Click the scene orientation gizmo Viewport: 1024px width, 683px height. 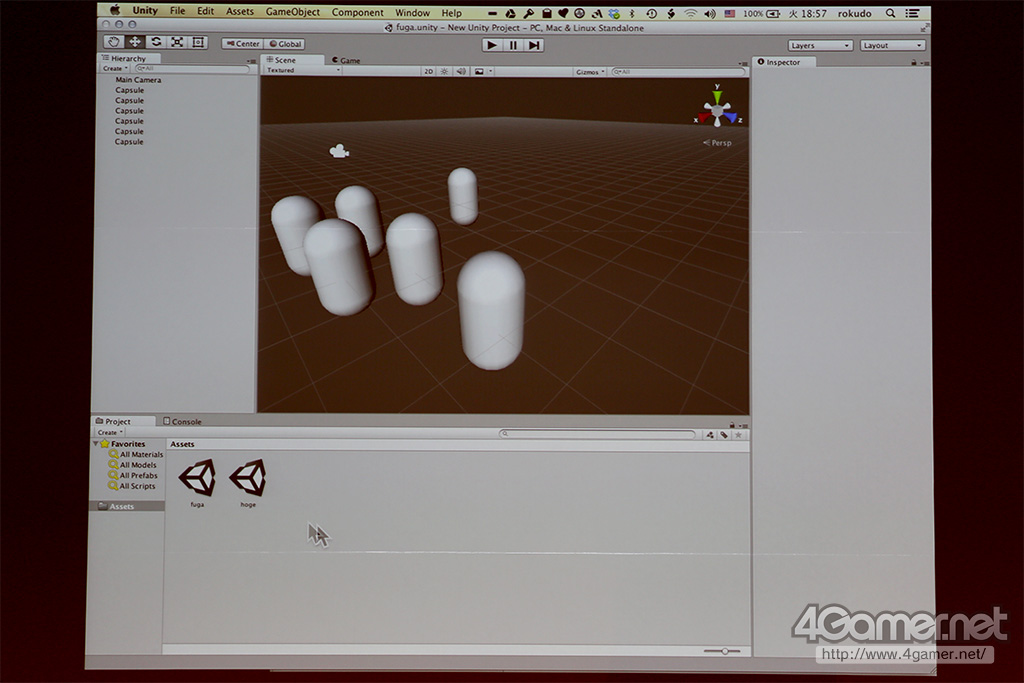[716, 110]
